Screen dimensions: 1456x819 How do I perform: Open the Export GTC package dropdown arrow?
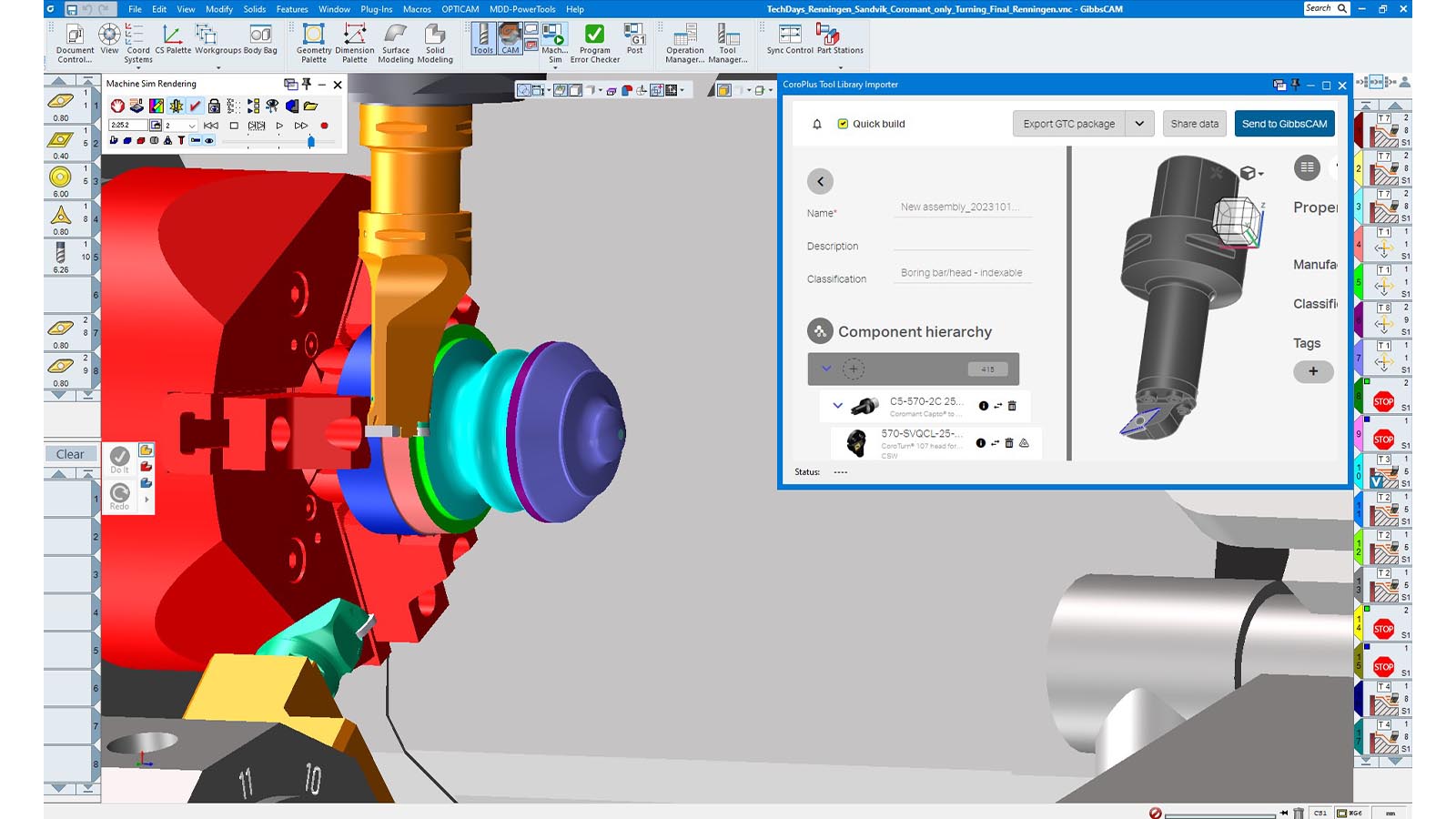pyautogui.click(x=1139, y=124)
